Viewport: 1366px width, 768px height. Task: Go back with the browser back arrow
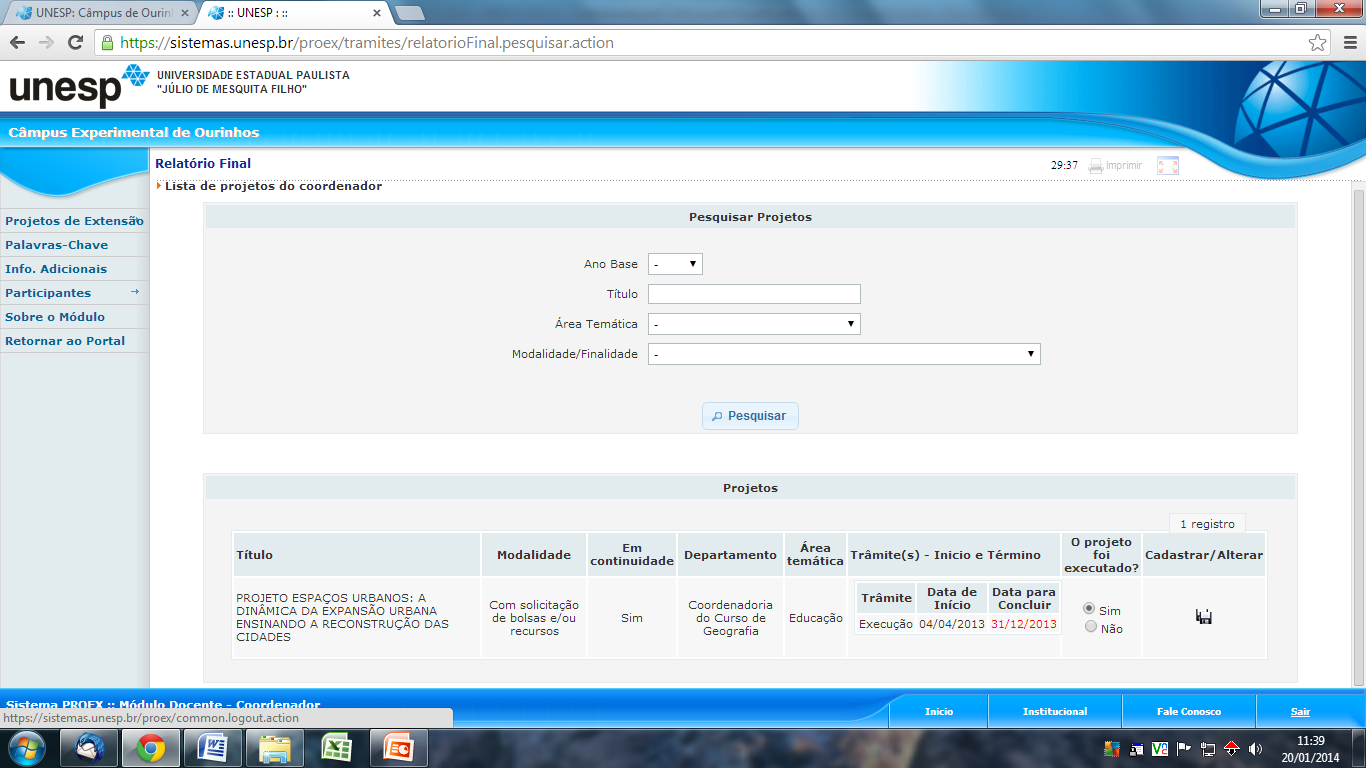[x=17, y=43]
